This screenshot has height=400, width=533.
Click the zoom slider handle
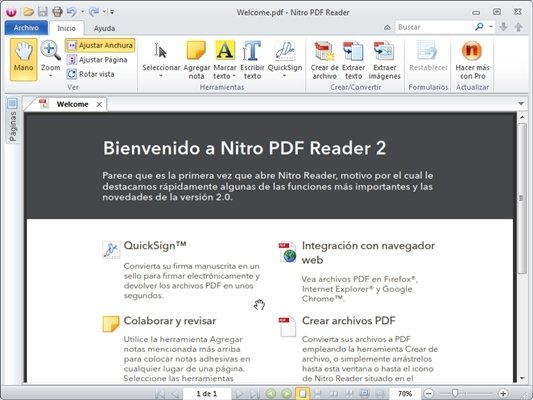(455, 393)
